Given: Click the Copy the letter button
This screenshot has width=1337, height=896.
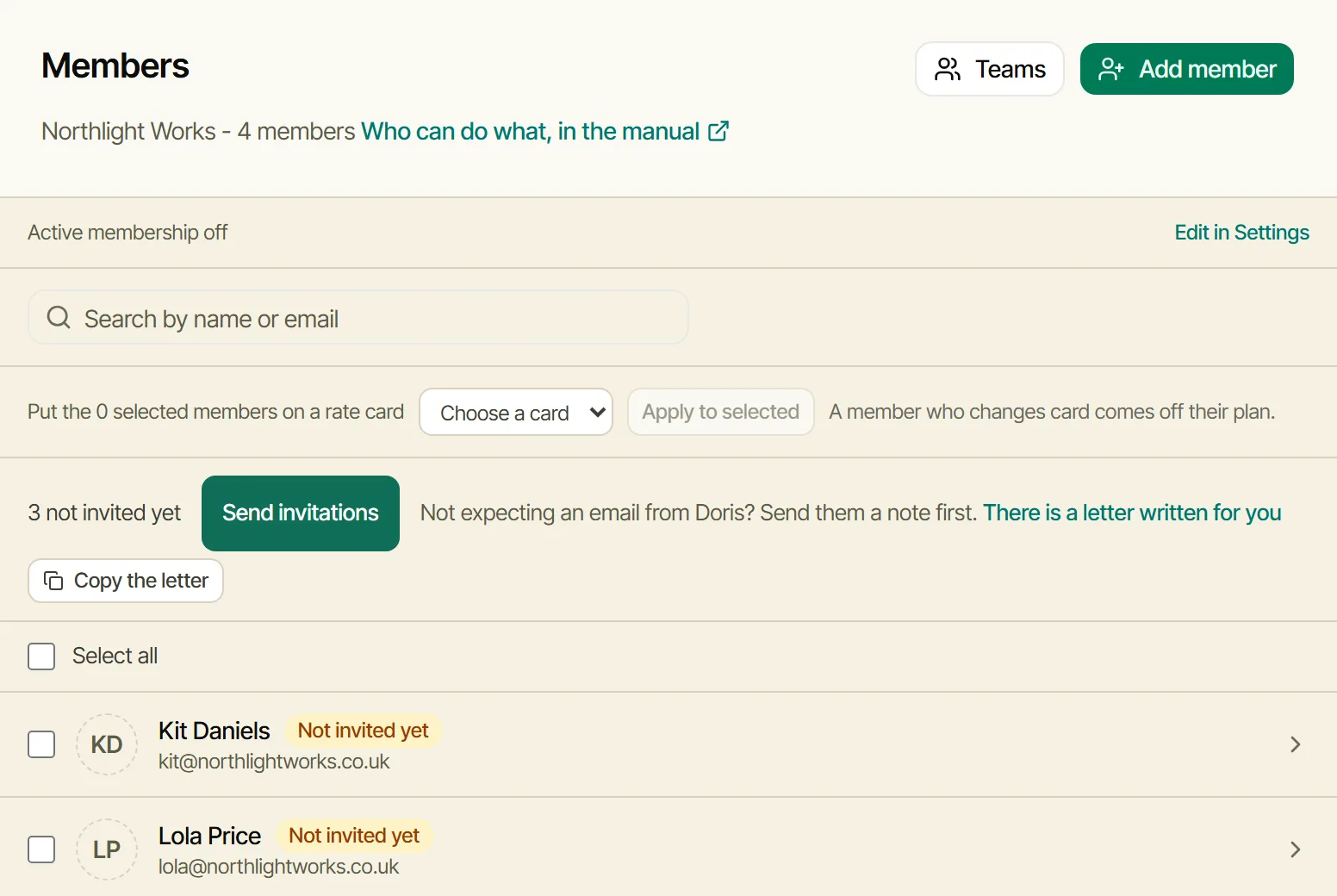Looking at the screenshot, I should point(126,581).
